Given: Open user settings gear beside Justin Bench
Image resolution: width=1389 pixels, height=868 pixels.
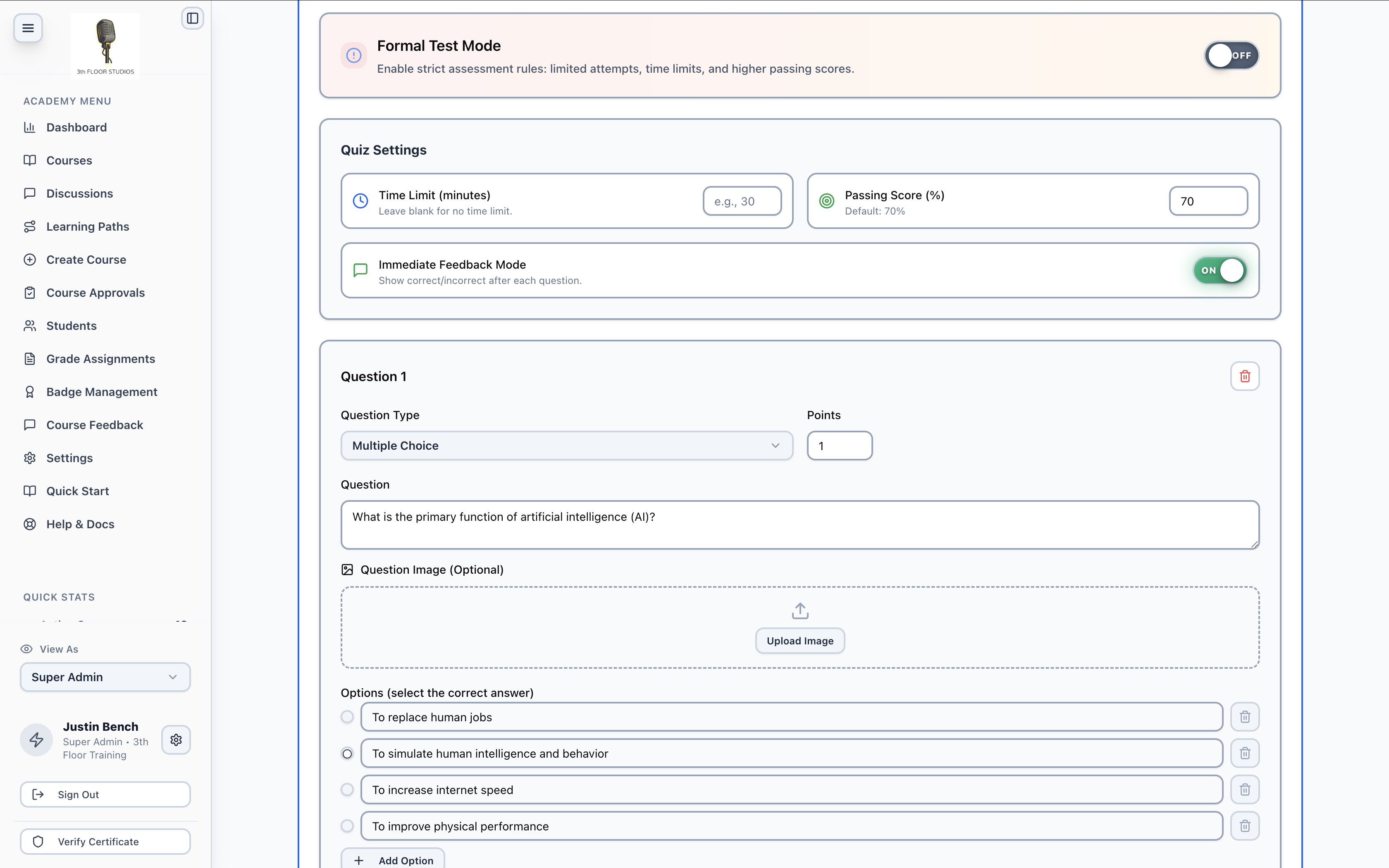Looking at the screenshot, I should point(176,740).
